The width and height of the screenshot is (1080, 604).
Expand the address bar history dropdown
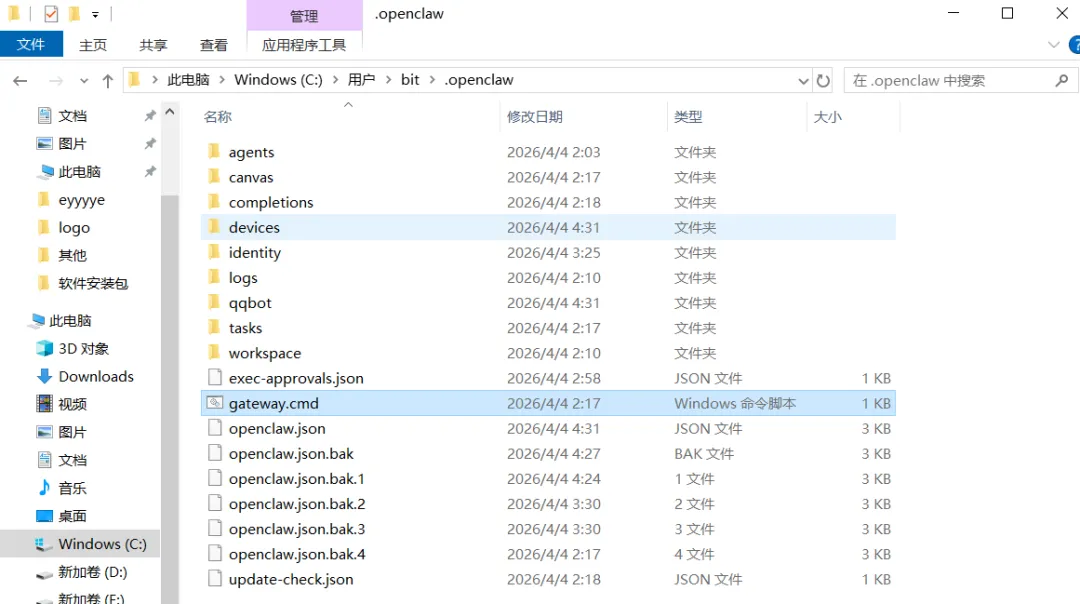point(803,81)
